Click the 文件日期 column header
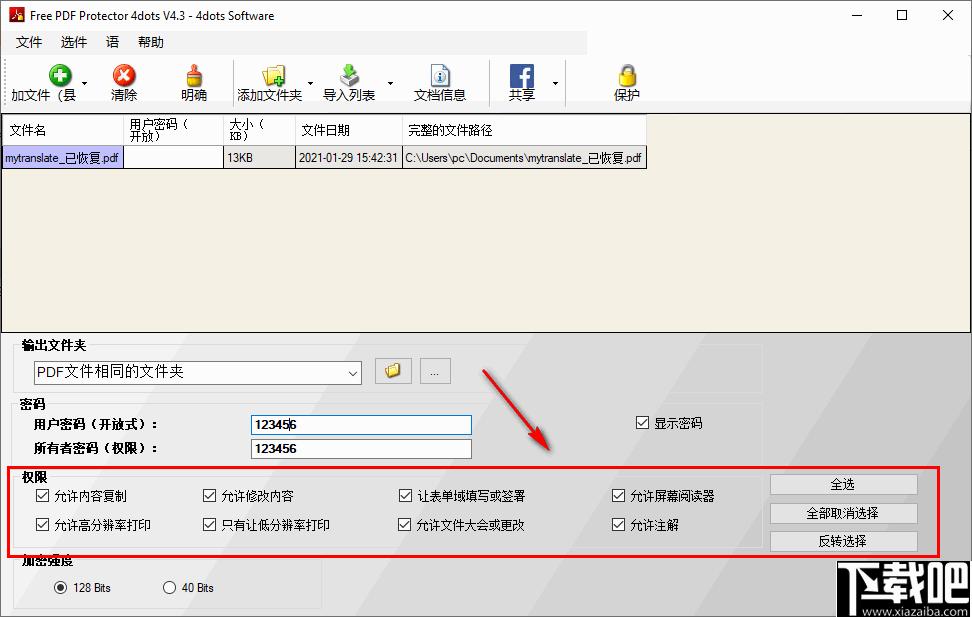This screenshot has height=617, width=972. 349,130
